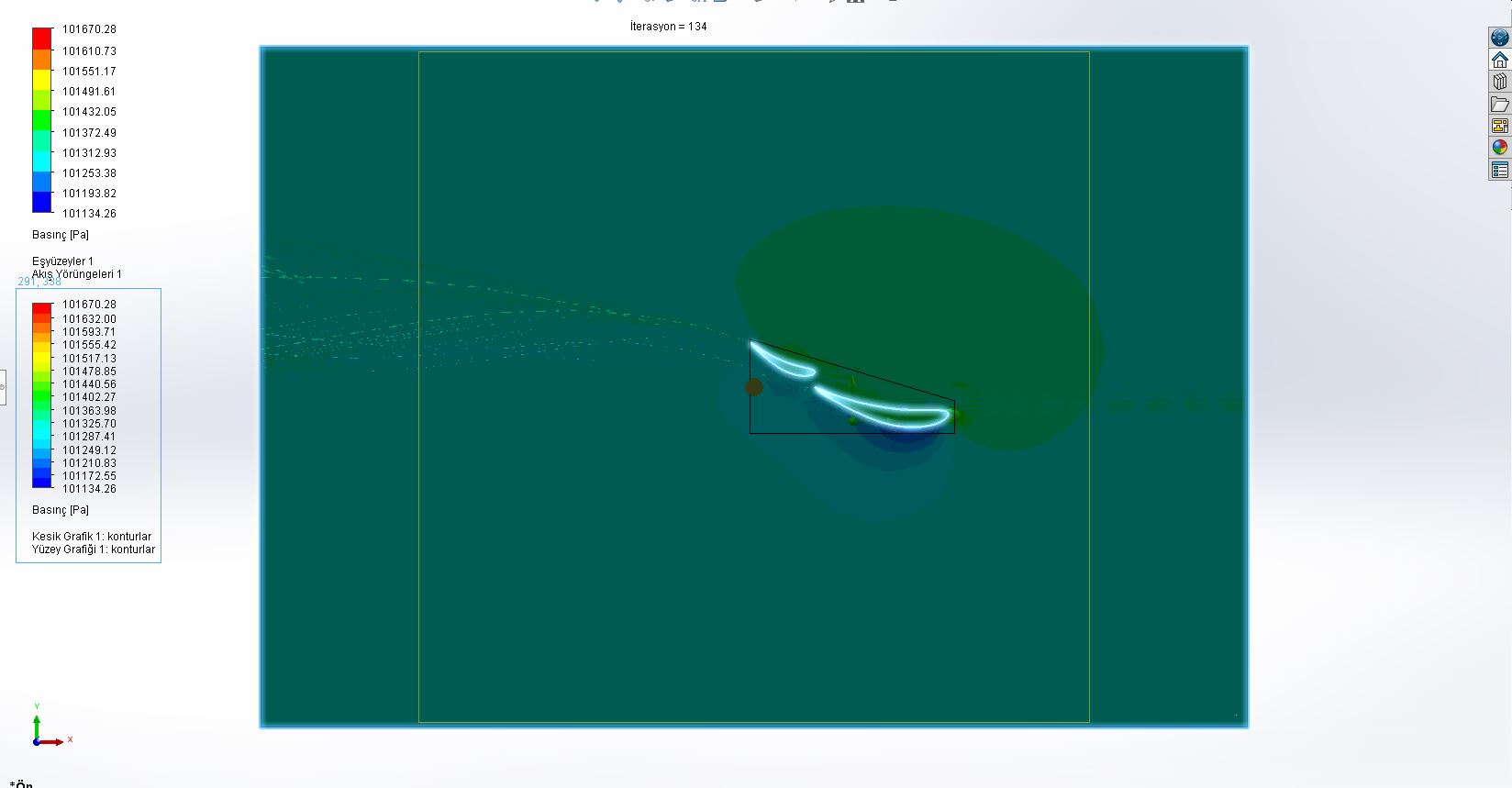Open the Design Library task pane
The width and height of the screenshot is (1512, 788).
coord(1499,82)
